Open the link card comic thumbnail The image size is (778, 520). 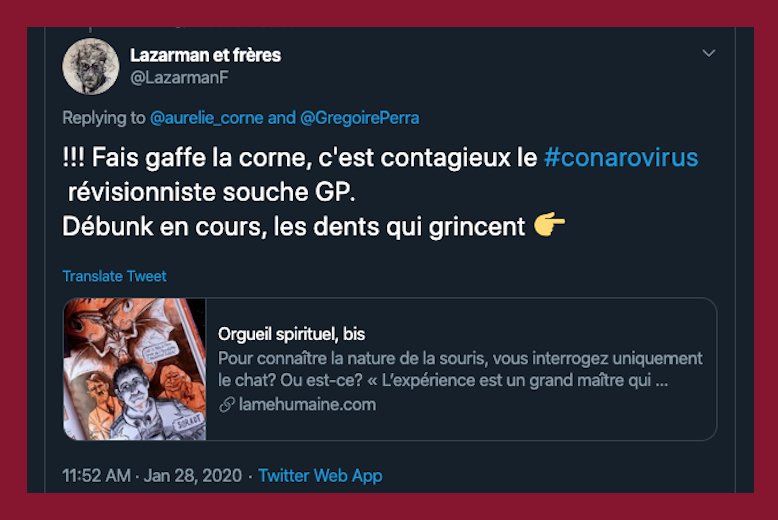(135, 369)
